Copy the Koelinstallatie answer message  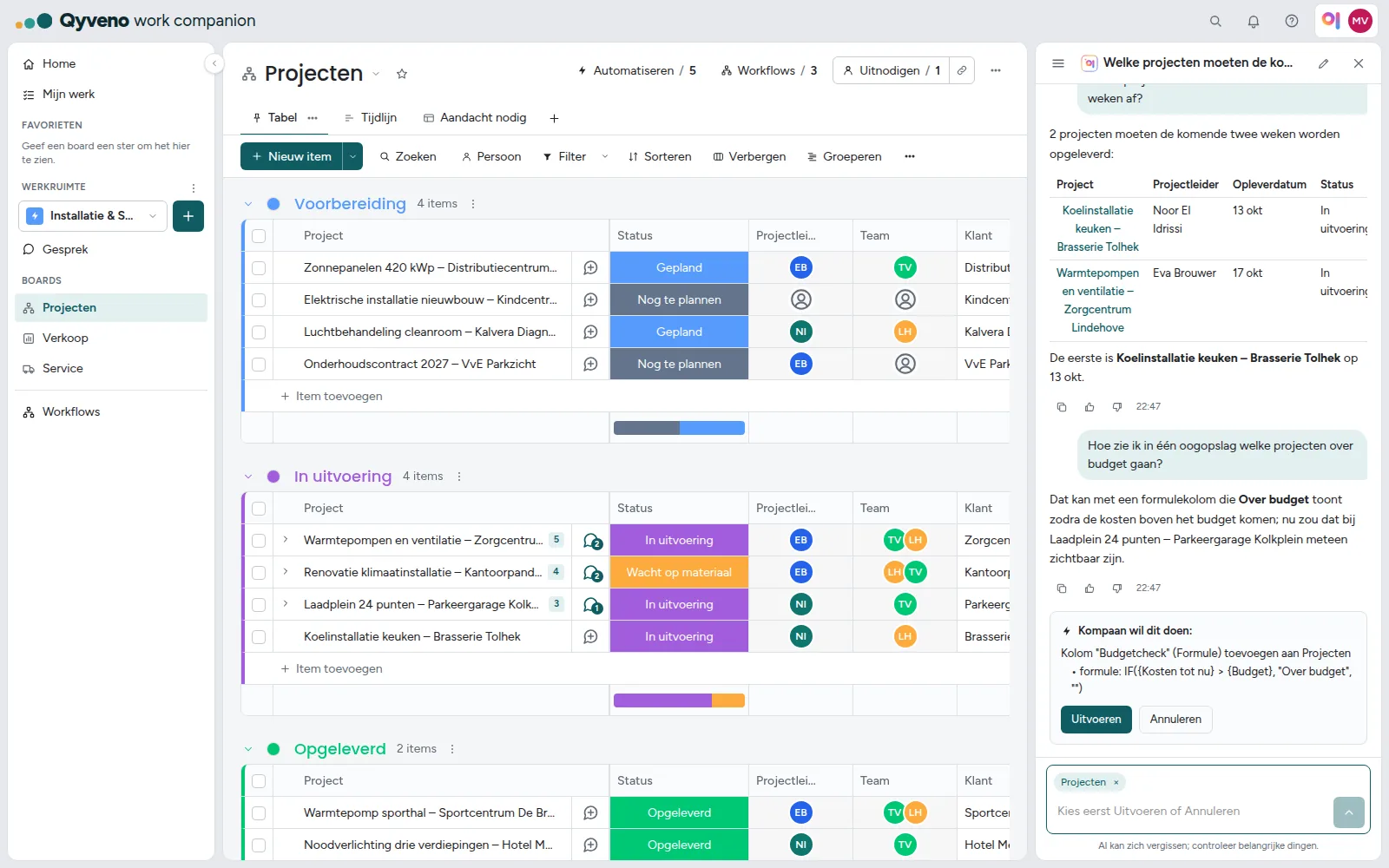point(1062,407)
